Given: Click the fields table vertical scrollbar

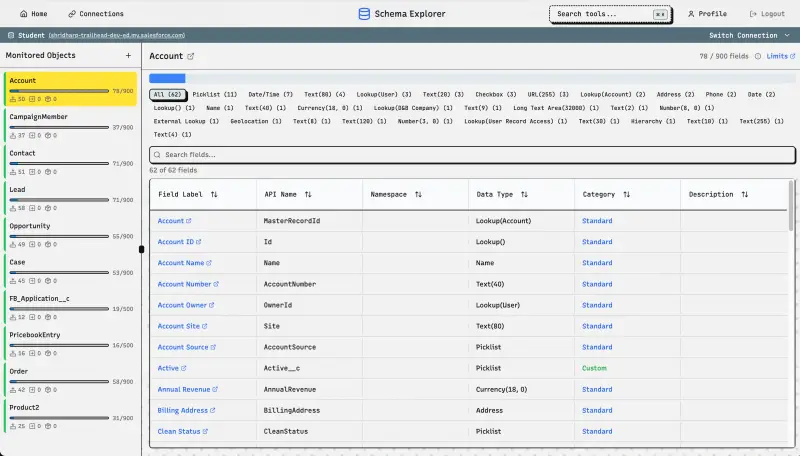Looking at the screenshot, I should coord(791,206).
